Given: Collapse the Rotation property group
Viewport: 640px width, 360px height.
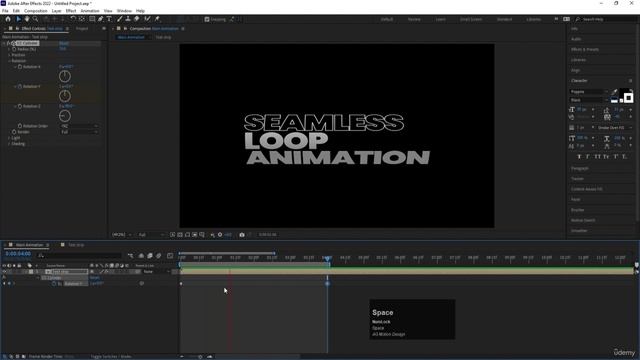Looking at the screenshot, I should coord(9,61).
